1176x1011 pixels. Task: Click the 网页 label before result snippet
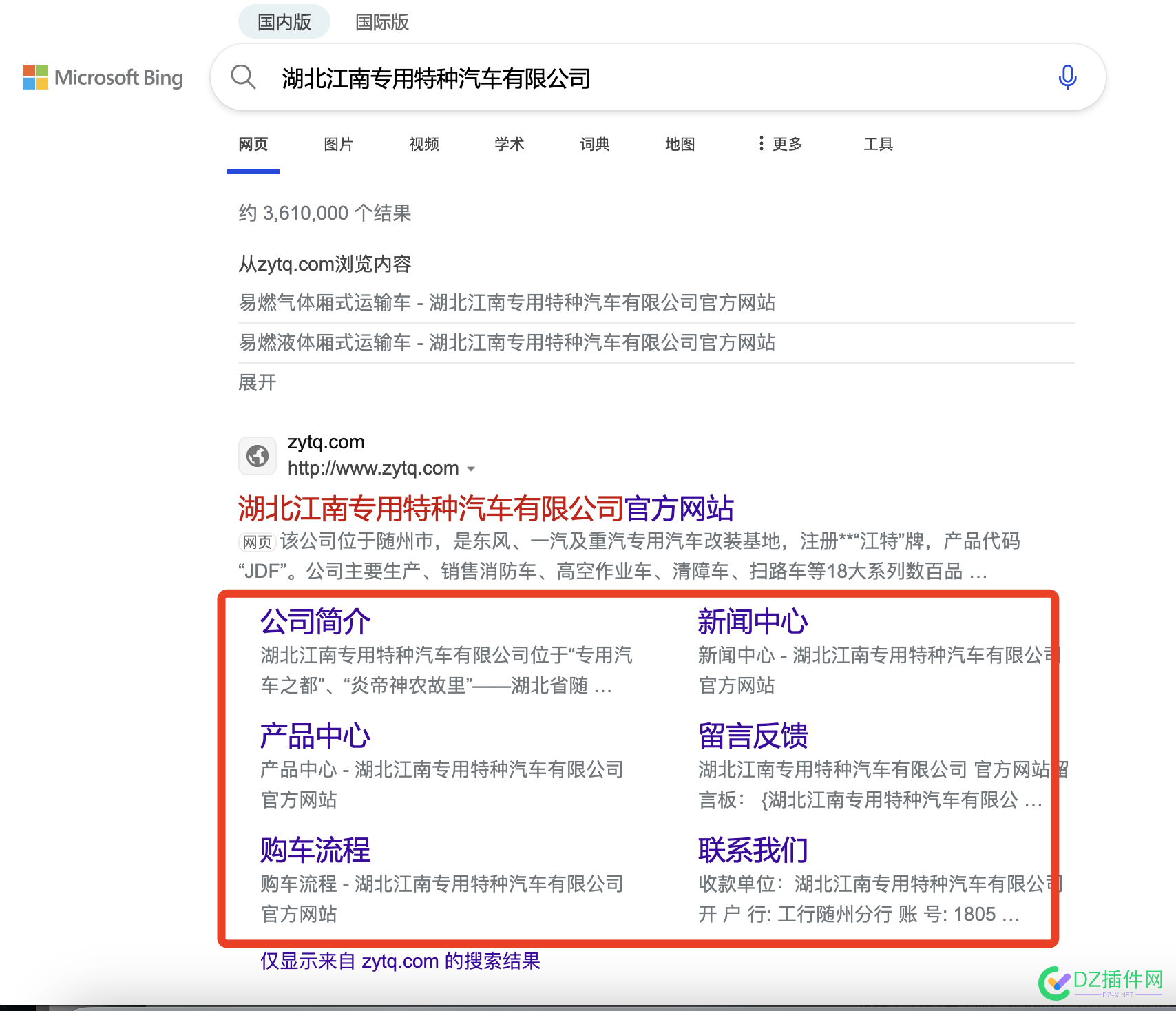click(x=258, y=543)
